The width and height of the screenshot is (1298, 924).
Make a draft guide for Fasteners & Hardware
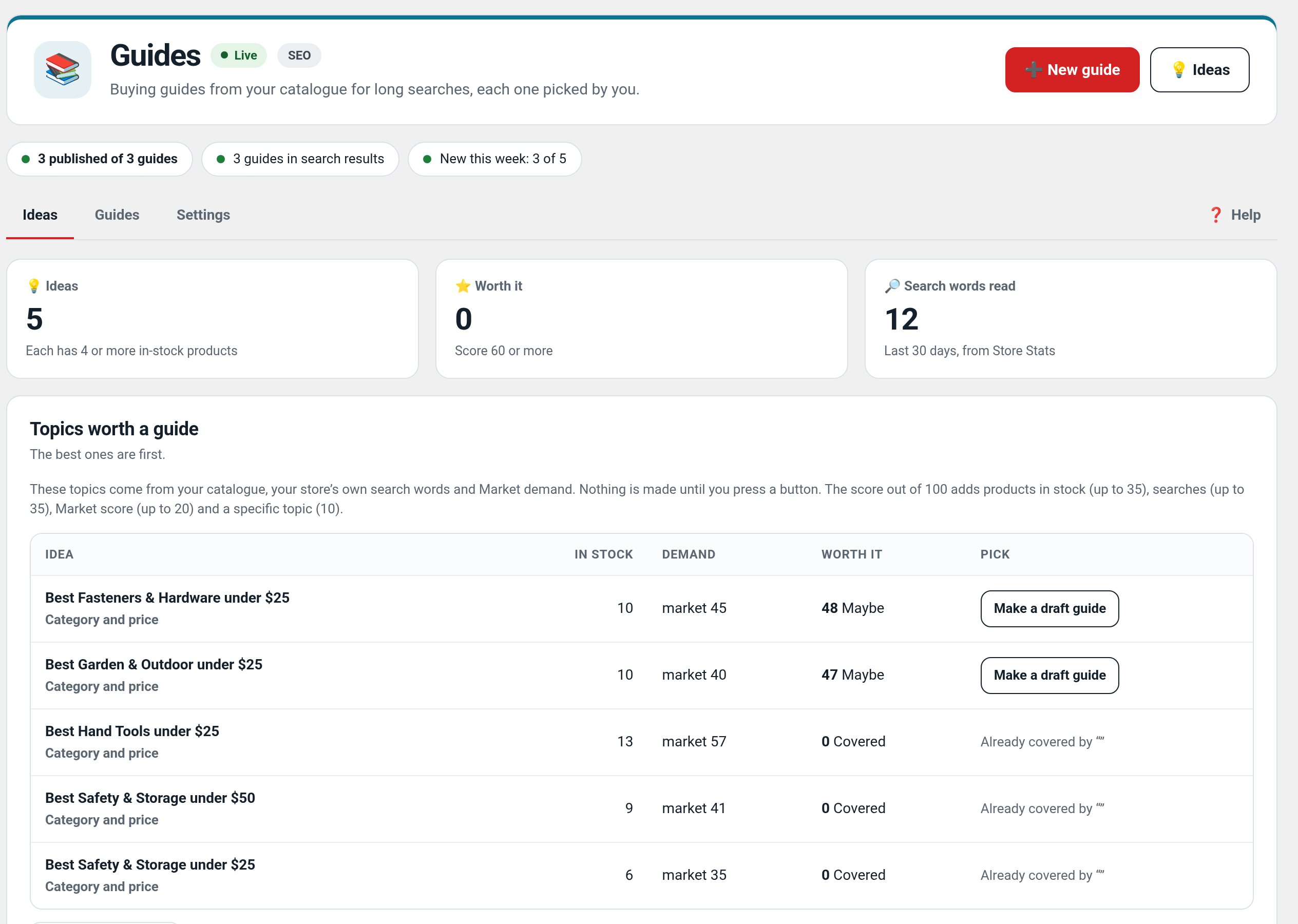tap(1049, 608)
